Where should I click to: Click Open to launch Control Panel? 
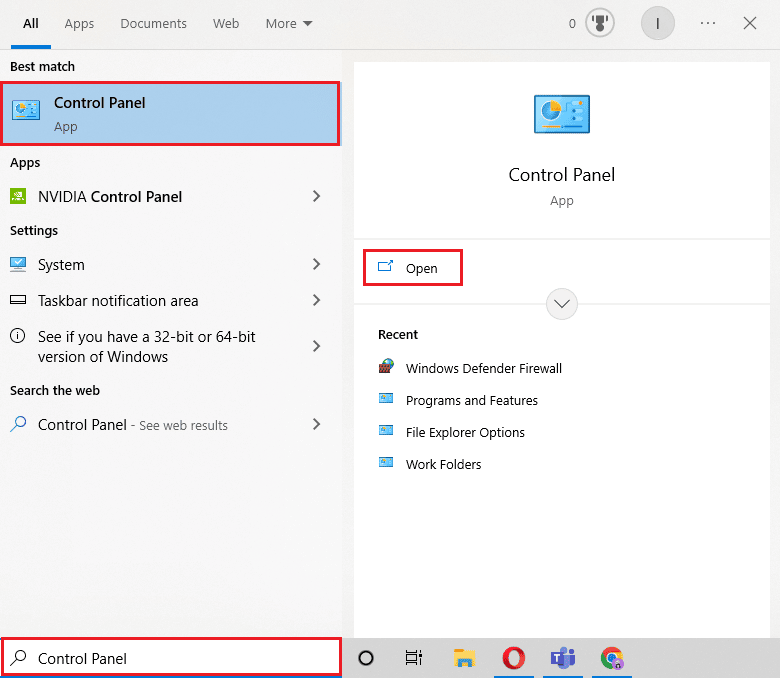coord(413,268)
